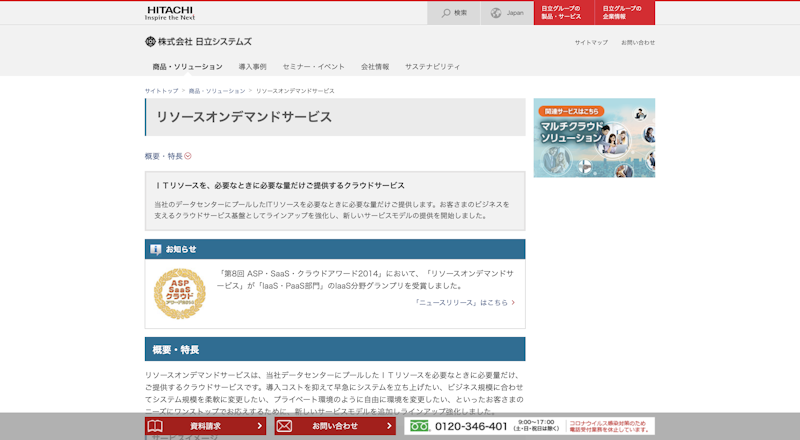Click the download icon beside お知らせ

coord(156,249)
